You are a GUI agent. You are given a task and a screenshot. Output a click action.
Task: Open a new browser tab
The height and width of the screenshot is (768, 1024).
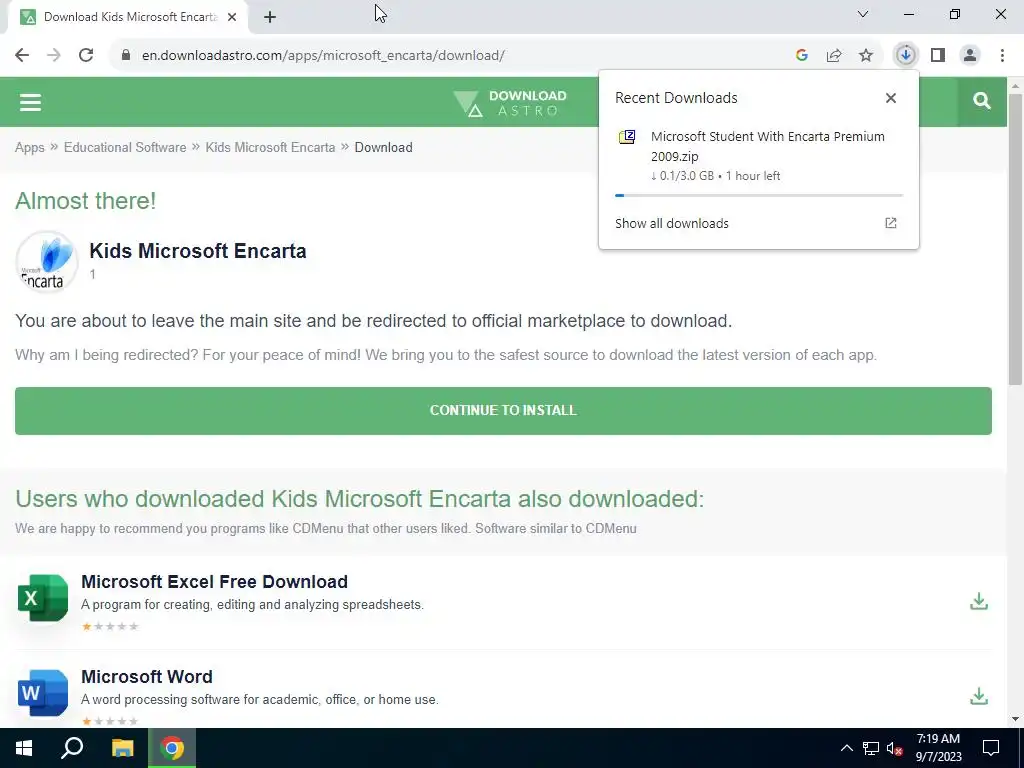pos(270,17)
